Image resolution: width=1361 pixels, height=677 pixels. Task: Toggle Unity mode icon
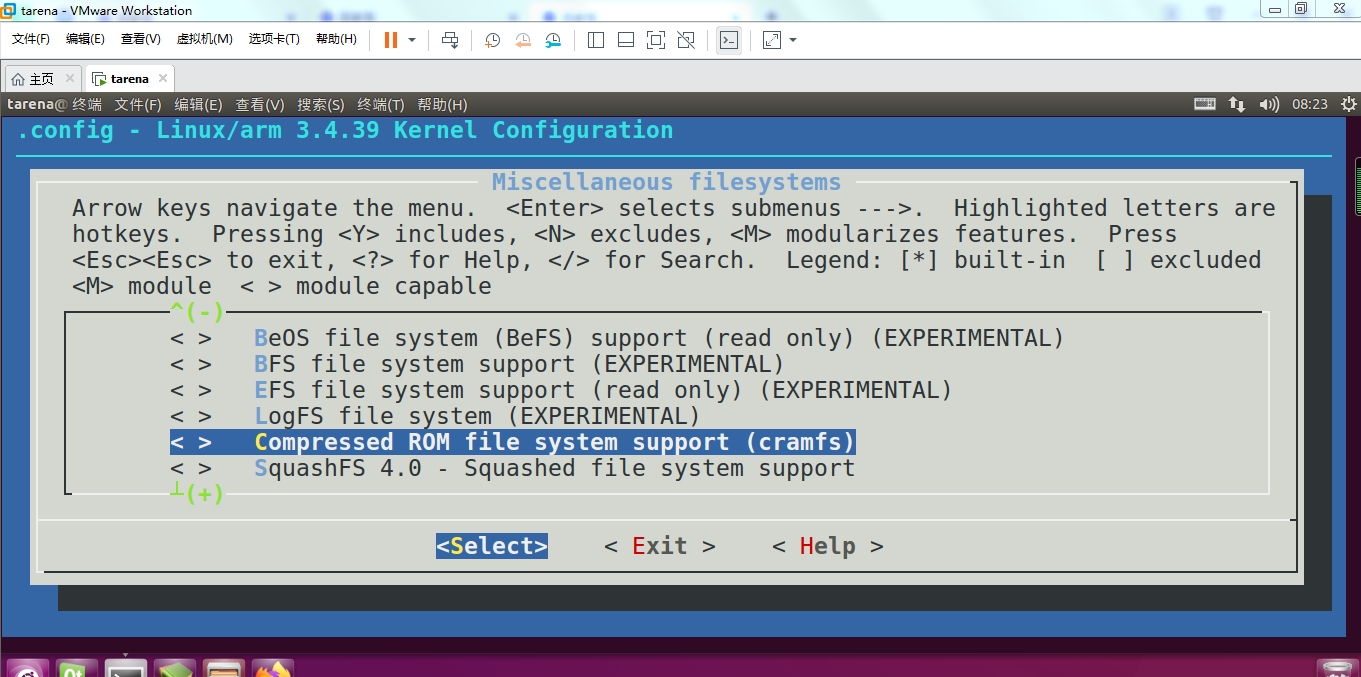click(x=686, y=40)
